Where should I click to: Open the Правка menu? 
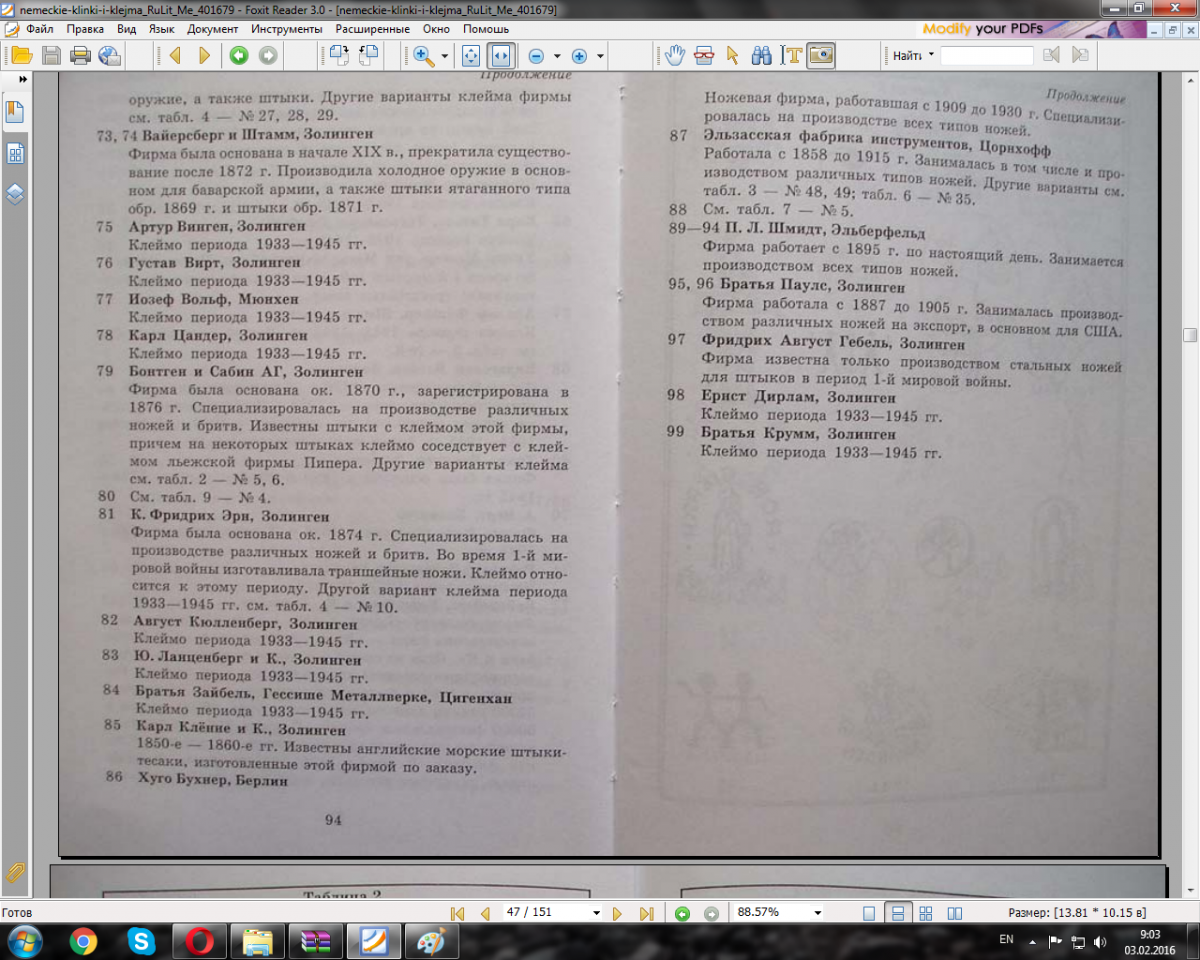(85, 29)
